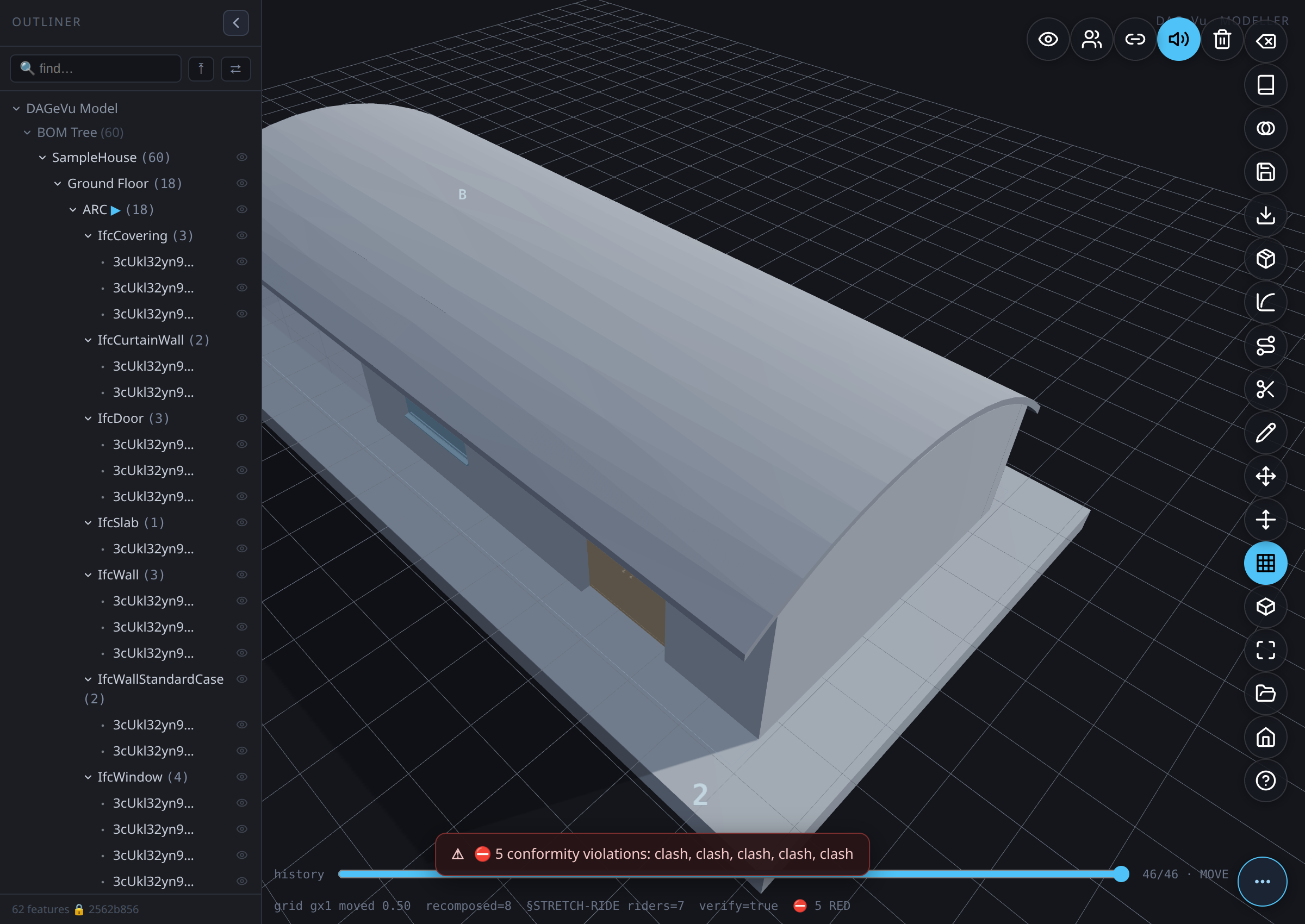Screen dimensions: 1305x924
Task: Click the route path icon
Action: (x=1265, y=345)
